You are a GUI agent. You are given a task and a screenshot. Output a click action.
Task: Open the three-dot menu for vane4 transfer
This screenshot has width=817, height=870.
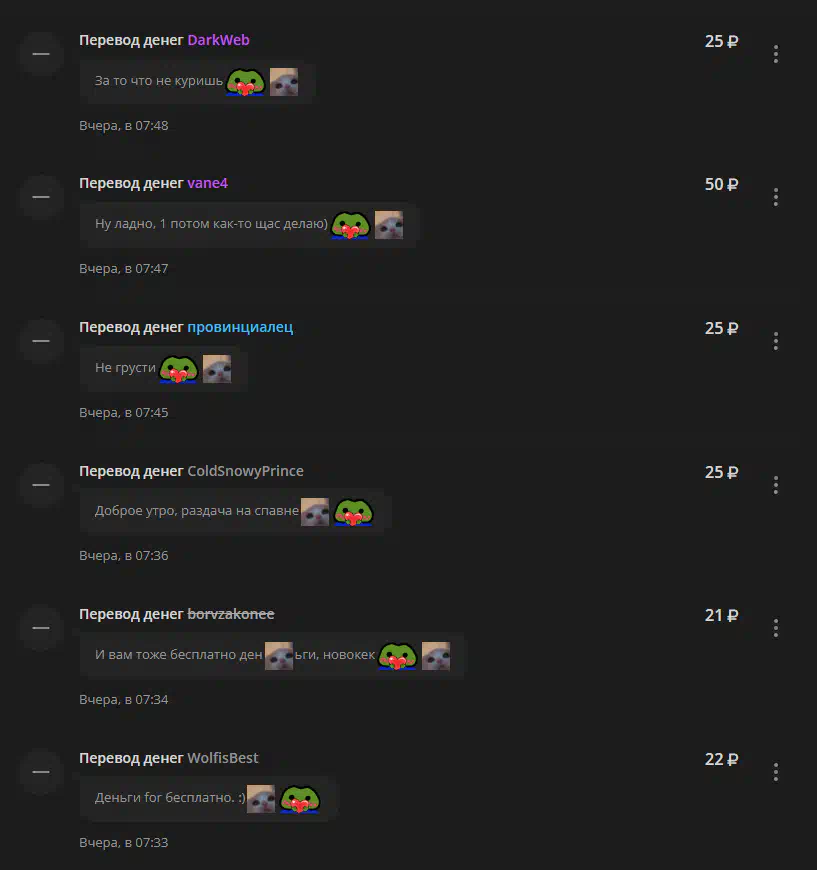[x=775, y=197]
